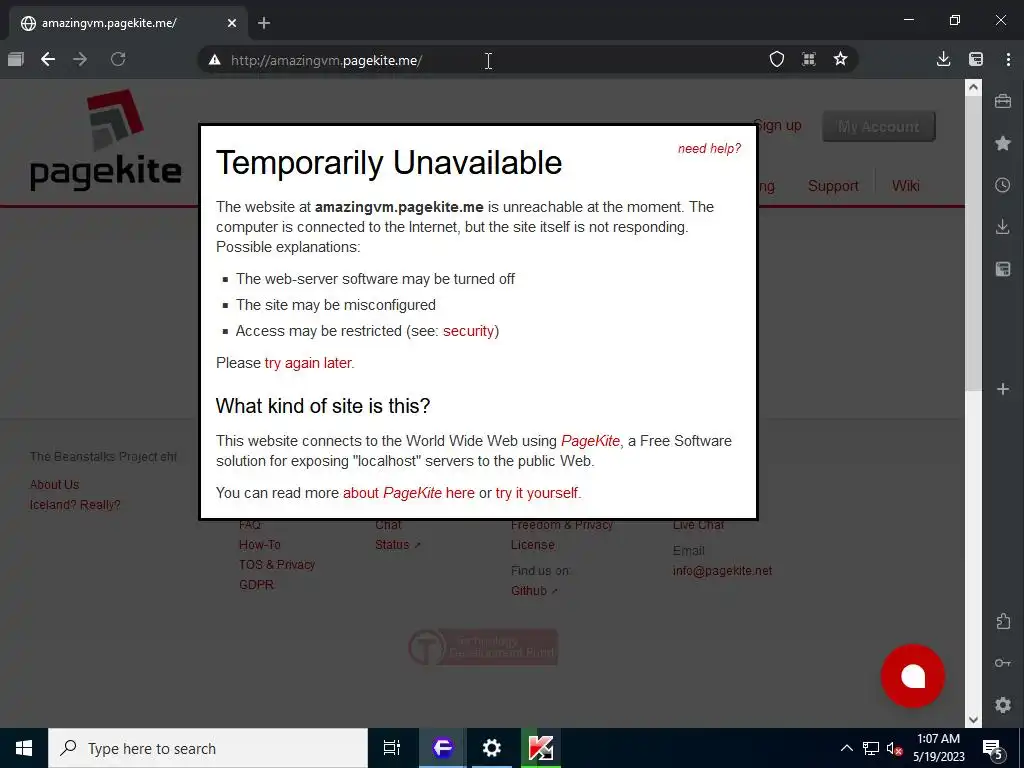Click the taskbar search box
The height and width of the screenshot is (768, 1024).
tap(208, 748)
